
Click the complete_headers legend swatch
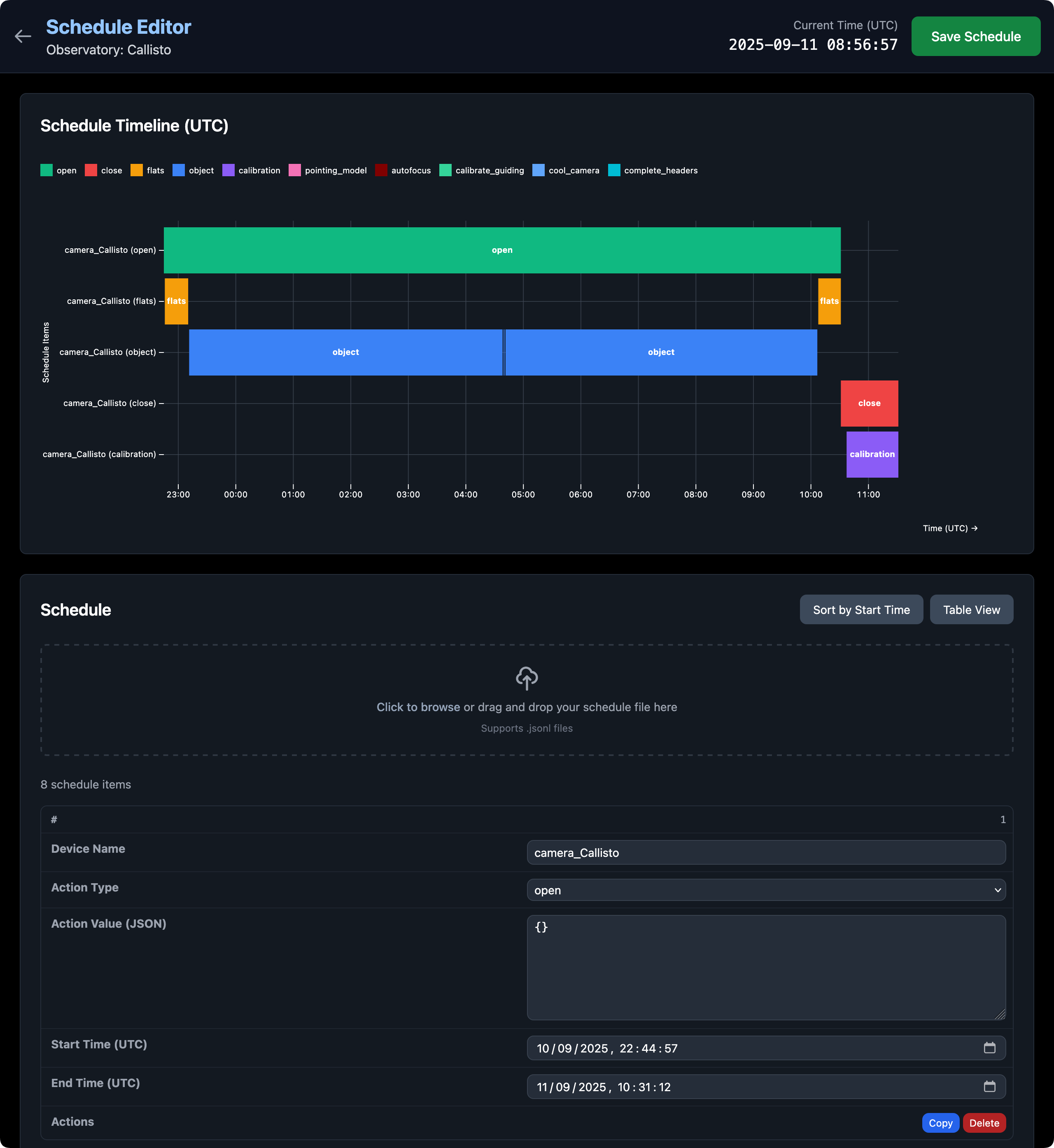(614, 170)
